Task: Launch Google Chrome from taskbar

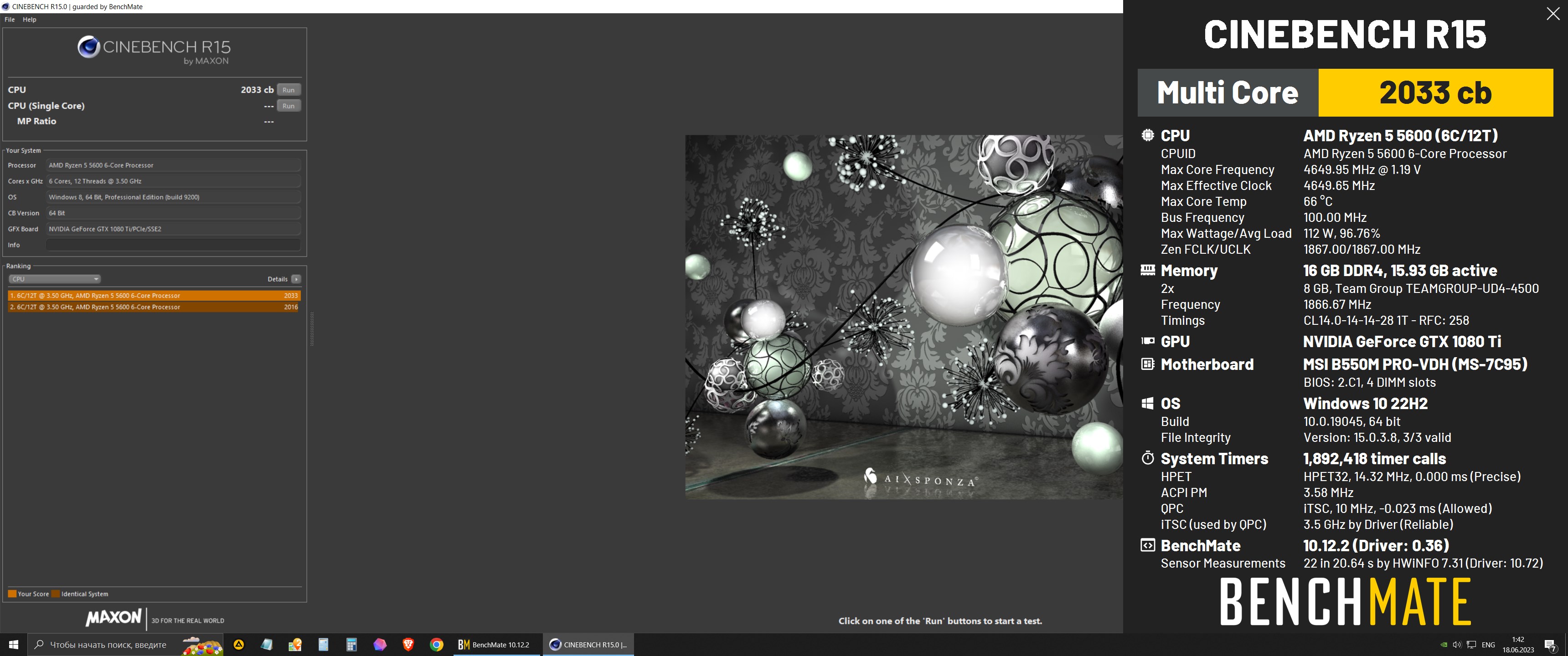Action: coord(436,645)
